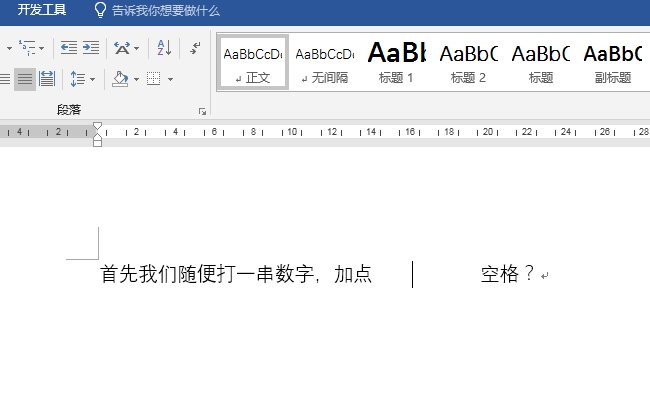
Task: Expand the bullet list dropdown arrow at the left edge
Action: click(9, 48)
